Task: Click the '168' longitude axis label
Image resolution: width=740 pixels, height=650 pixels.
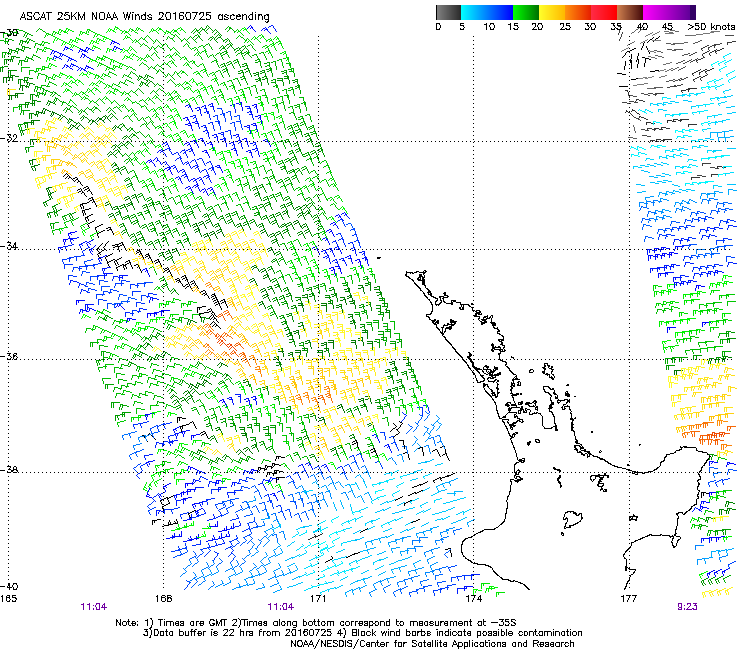Action: pyautogui.click(x=163, y=599)
